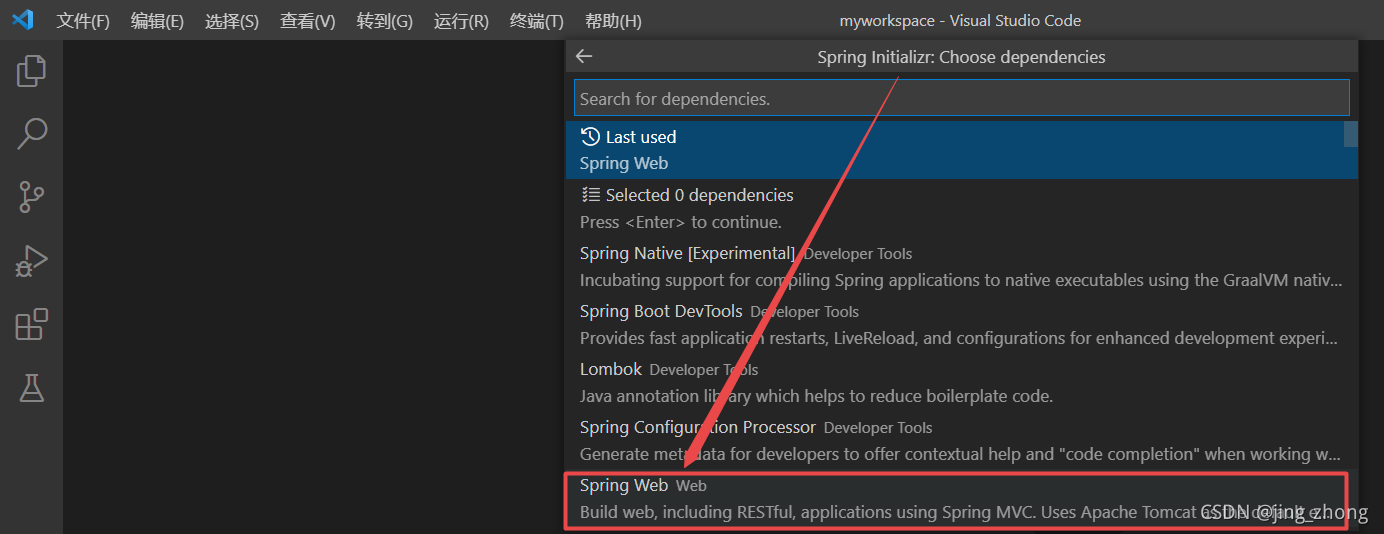Open the 帮助(H) menu
Screen dimensions: 1384x534
[x=613, y=21]
